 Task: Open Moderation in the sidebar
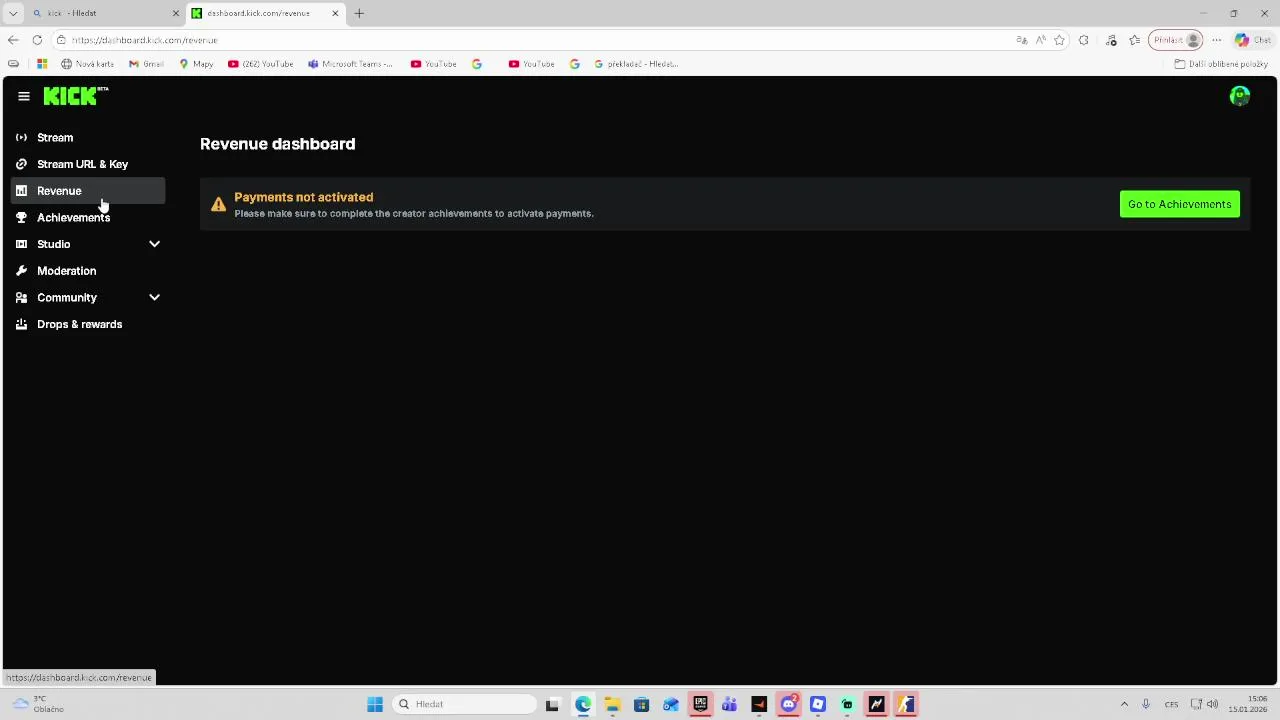pos(88,271)
